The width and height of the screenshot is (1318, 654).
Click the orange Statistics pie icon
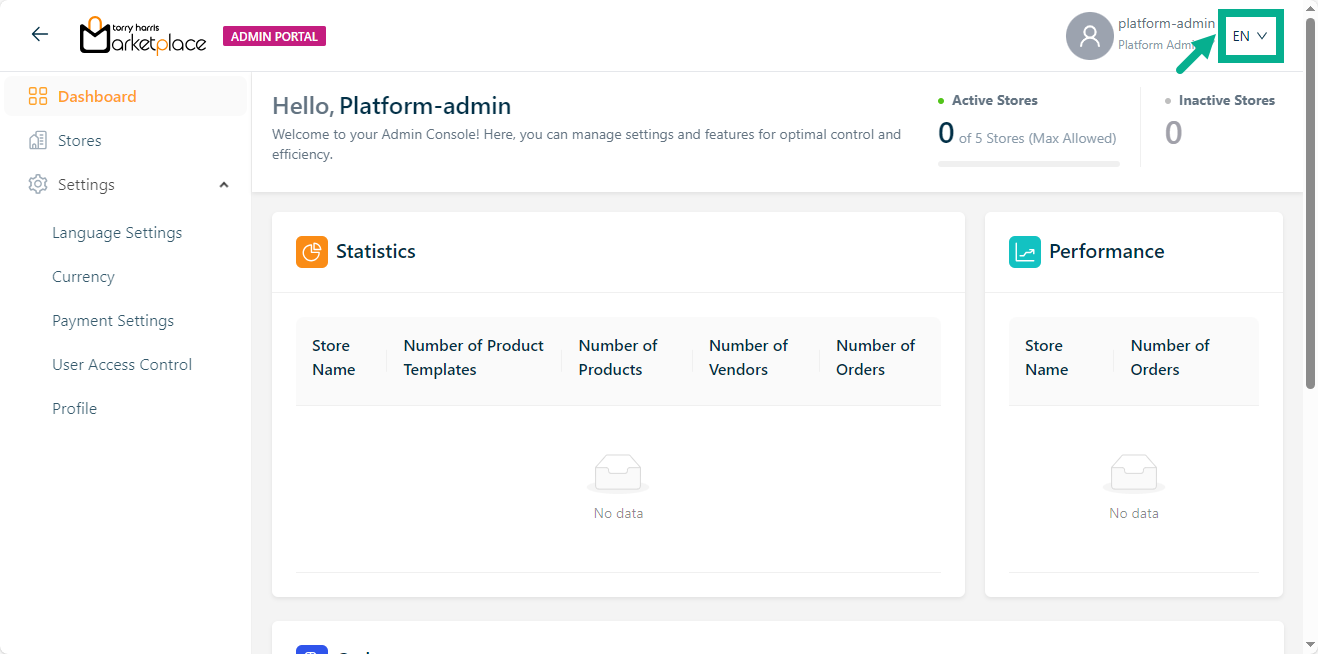click(x=312, y=252)
